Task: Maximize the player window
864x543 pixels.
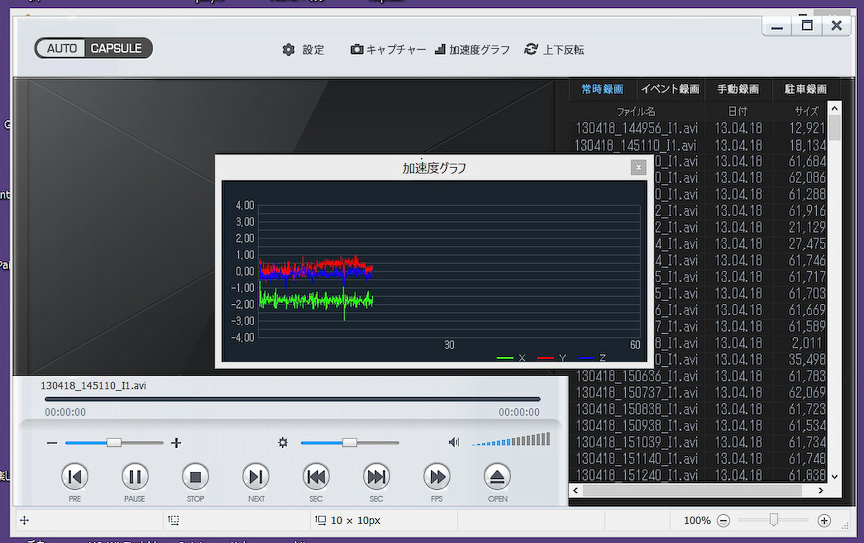Action: pos(807,26)
